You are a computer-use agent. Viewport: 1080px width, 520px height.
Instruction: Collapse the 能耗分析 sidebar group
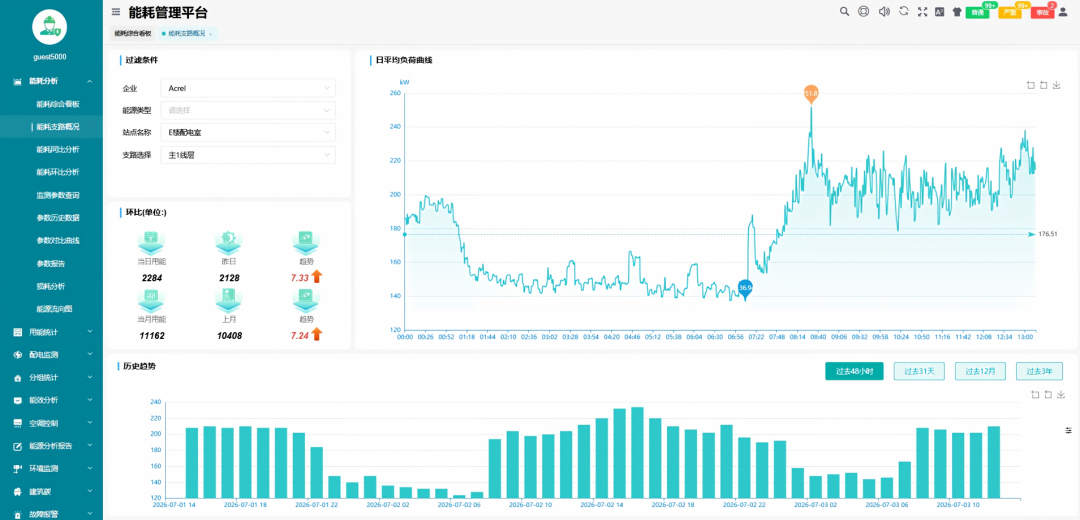click(52, 81)
